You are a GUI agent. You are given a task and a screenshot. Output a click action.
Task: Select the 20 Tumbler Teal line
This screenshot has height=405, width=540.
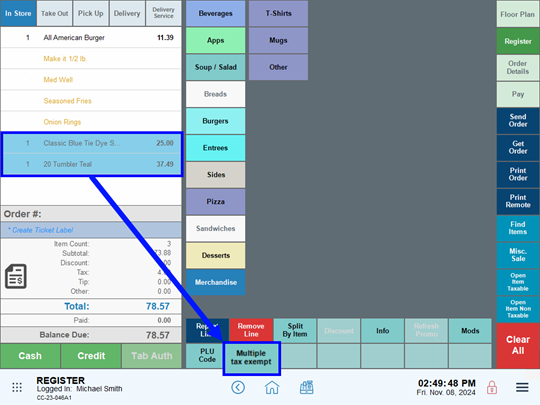(92, 164)
